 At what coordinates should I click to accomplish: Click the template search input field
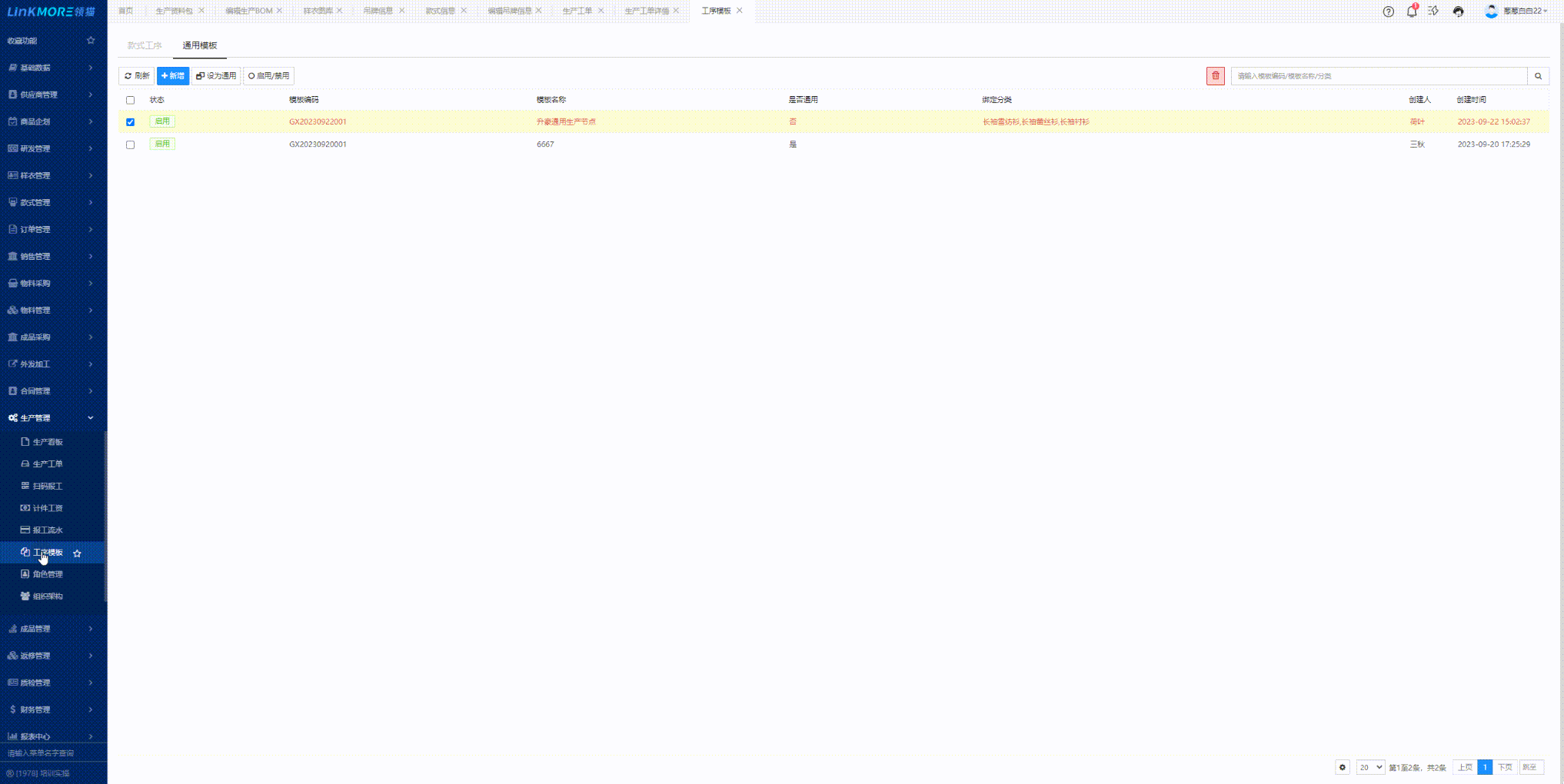click(1378, 76)
